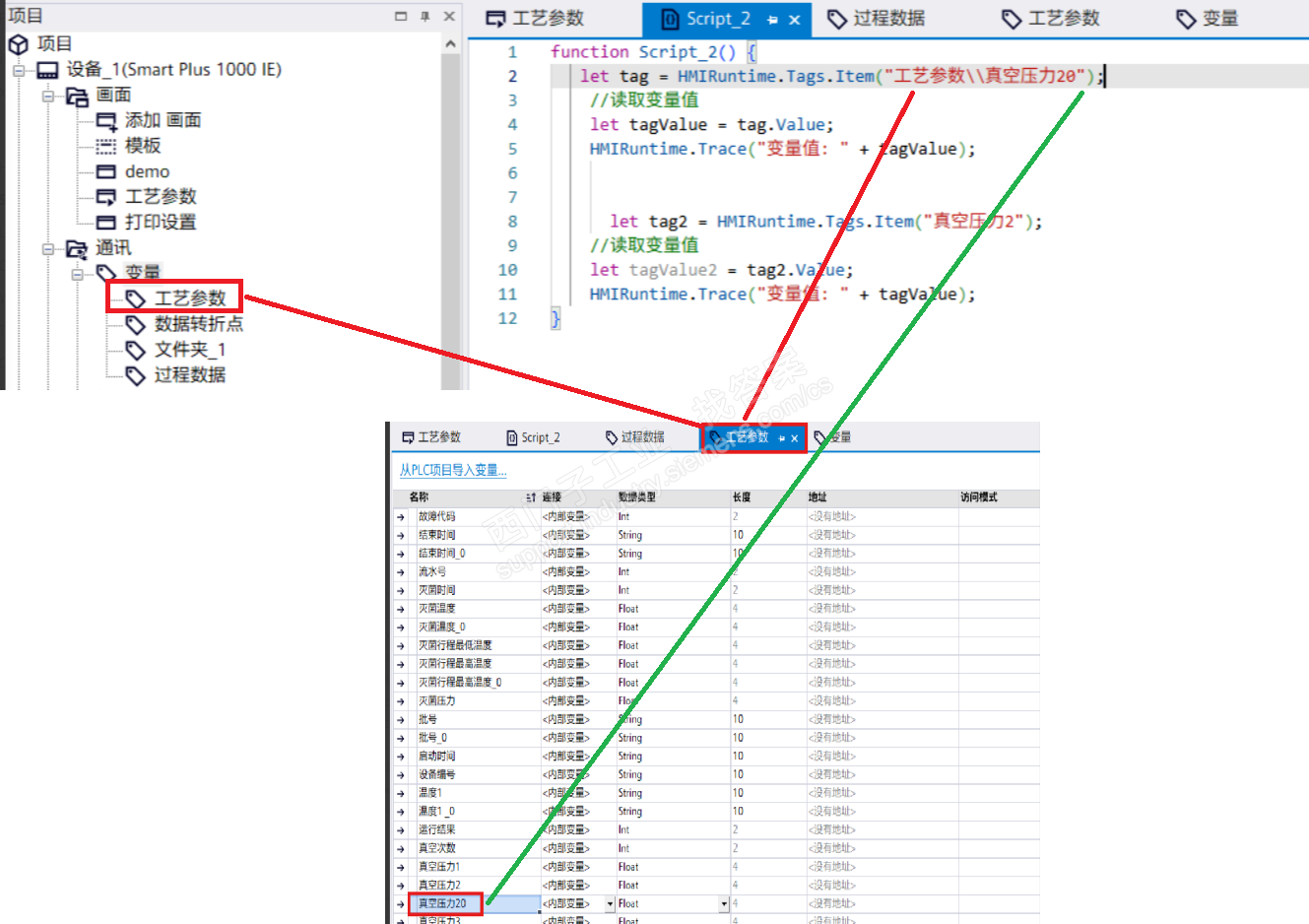
Task: Click the row arrow icon for 批号
Action: pyautogui.click(x=401, y=720)
